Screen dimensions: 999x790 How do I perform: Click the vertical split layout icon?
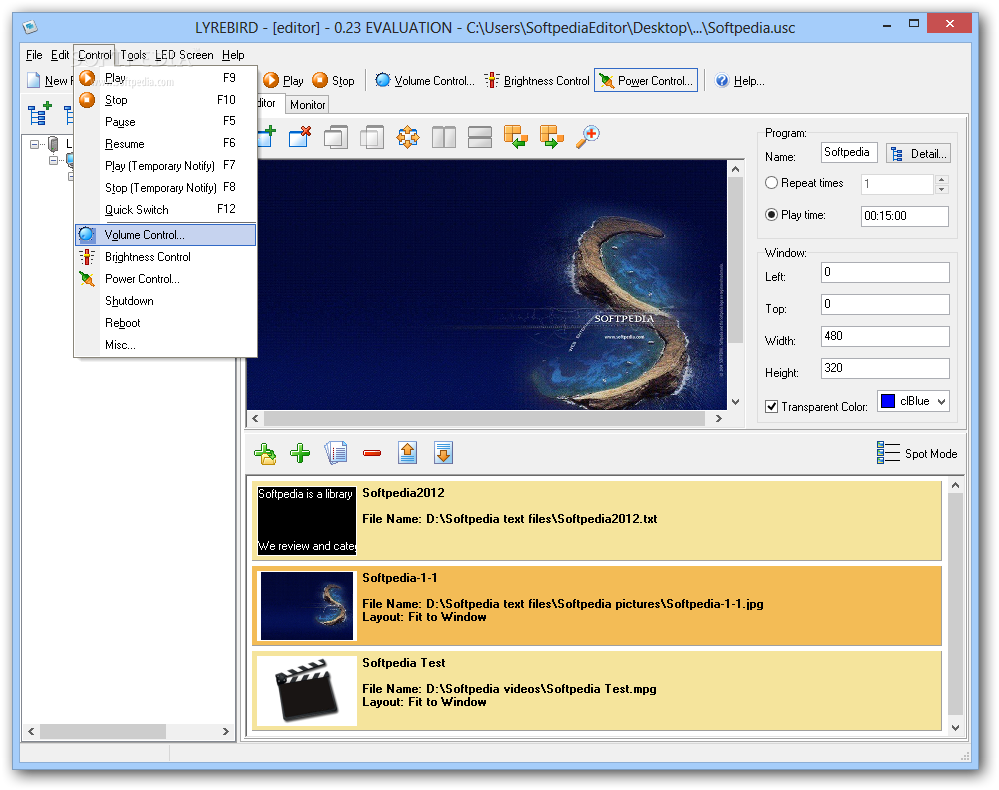coord(444,136)
